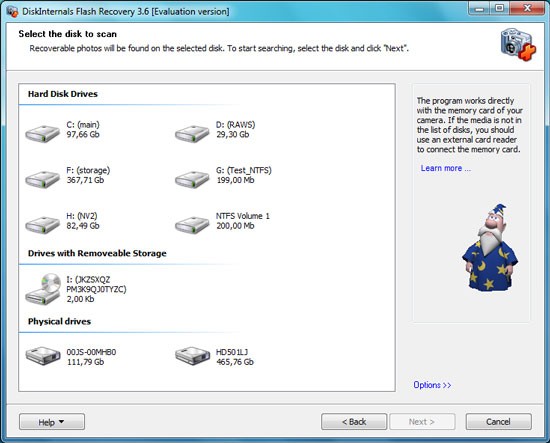Pick the 00JS-00MHB0 physical drive icon
Screen dimensions: 550x443
[43, 356]
